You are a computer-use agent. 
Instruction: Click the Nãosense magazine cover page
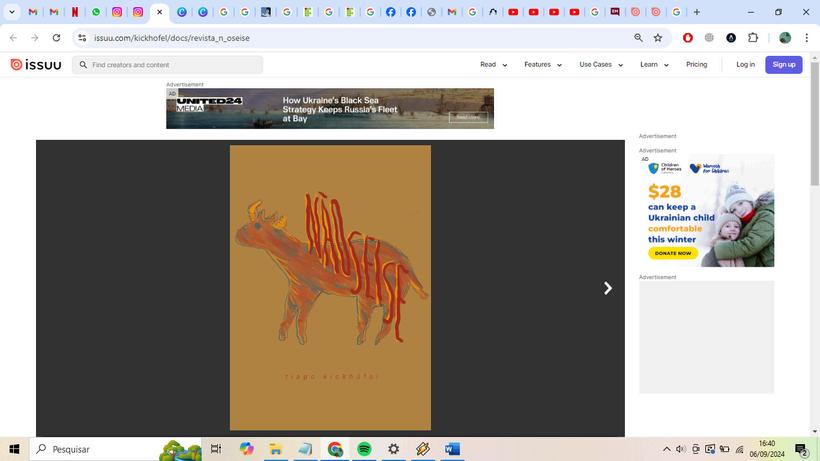[x=330, y=287]
